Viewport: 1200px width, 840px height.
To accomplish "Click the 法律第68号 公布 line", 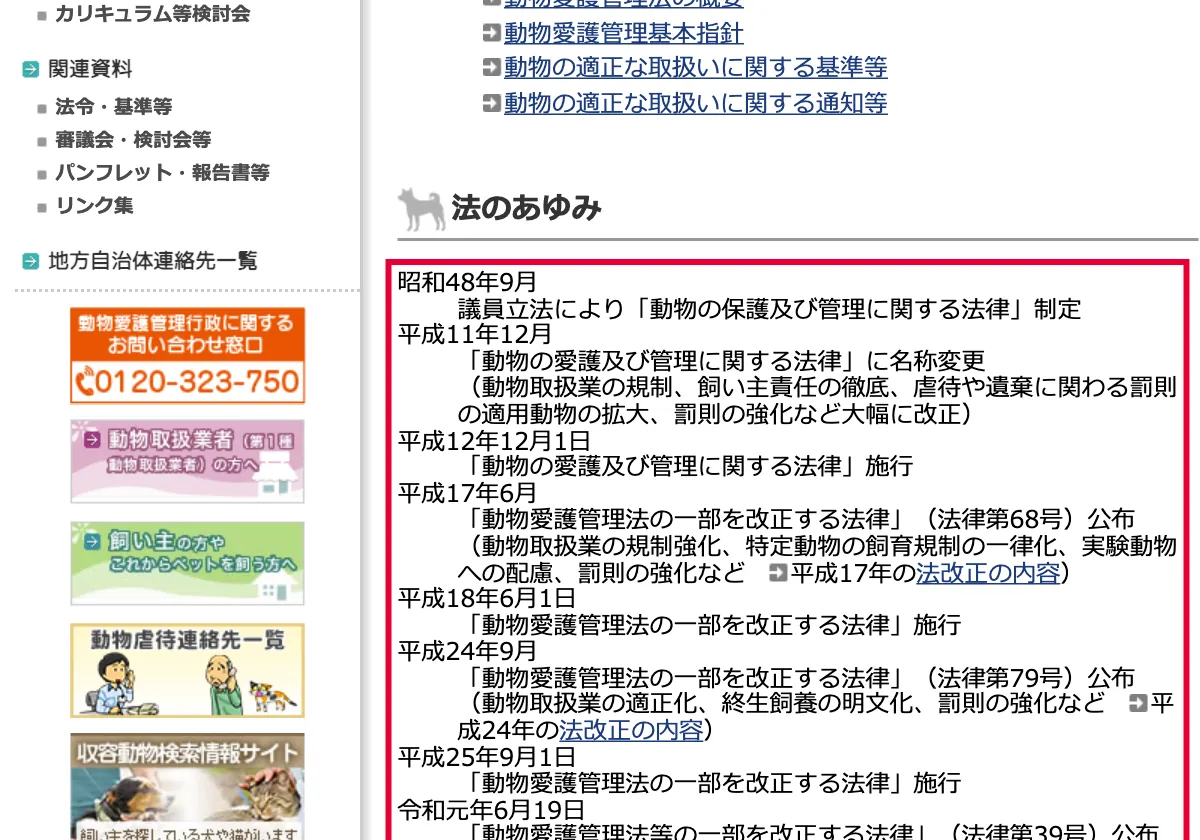I will tap(801, 519).
